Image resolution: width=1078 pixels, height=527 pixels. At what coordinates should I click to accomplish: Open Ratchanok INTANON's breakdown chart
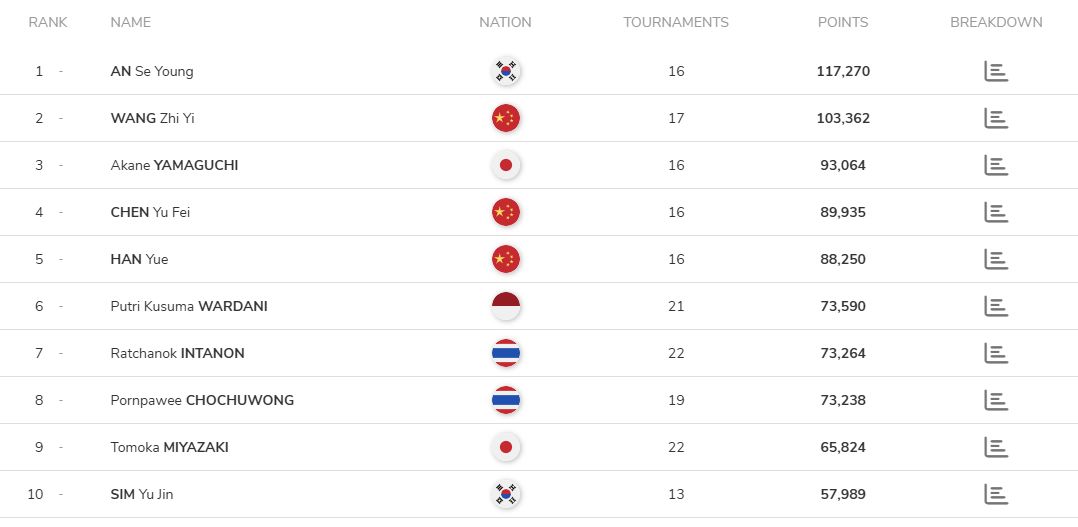(x=995, y=353)
